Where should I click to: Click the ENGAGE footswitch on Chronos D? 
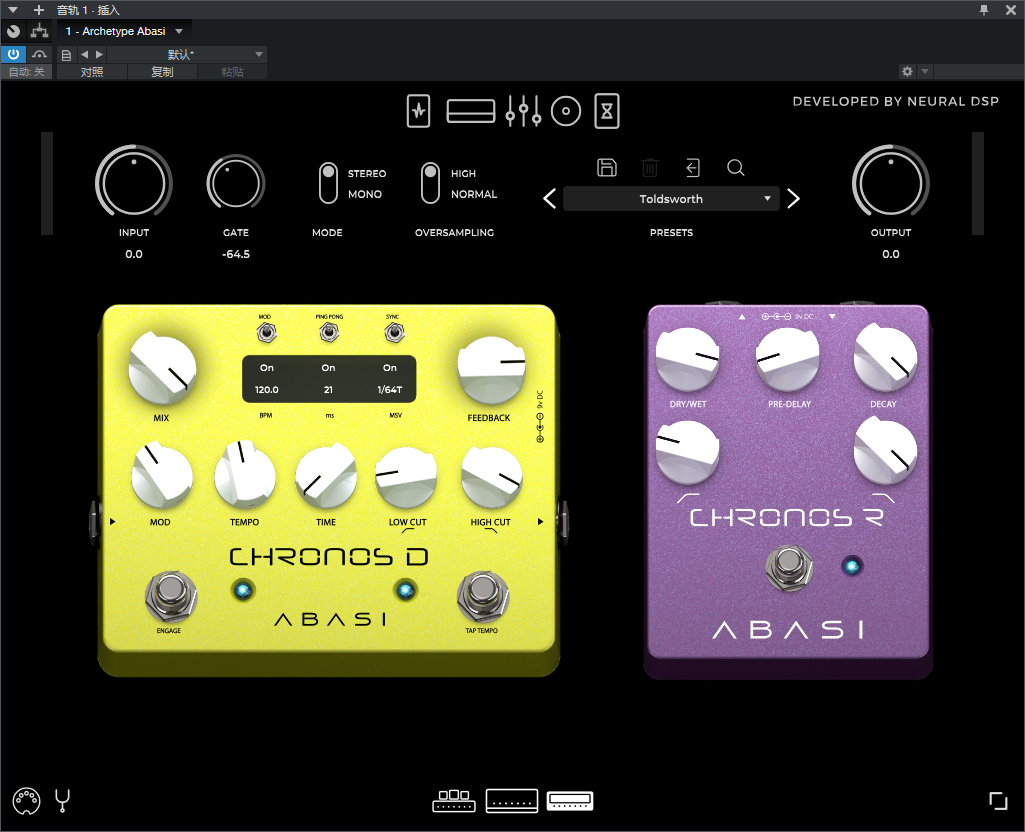click(171, 596)
